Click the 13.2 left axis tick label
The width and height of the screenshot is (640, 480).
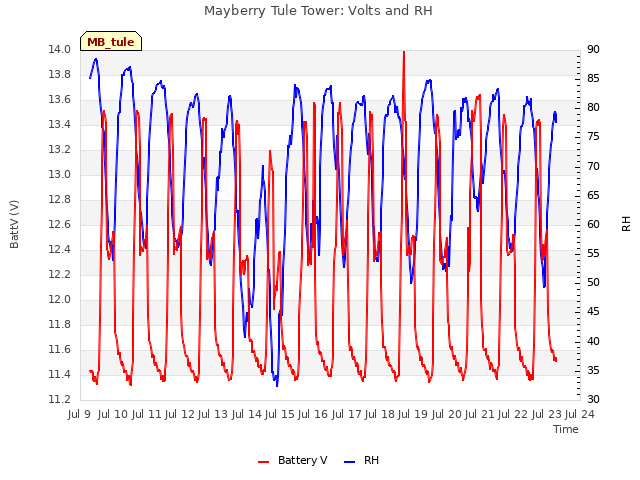click(x=59, y=149)
